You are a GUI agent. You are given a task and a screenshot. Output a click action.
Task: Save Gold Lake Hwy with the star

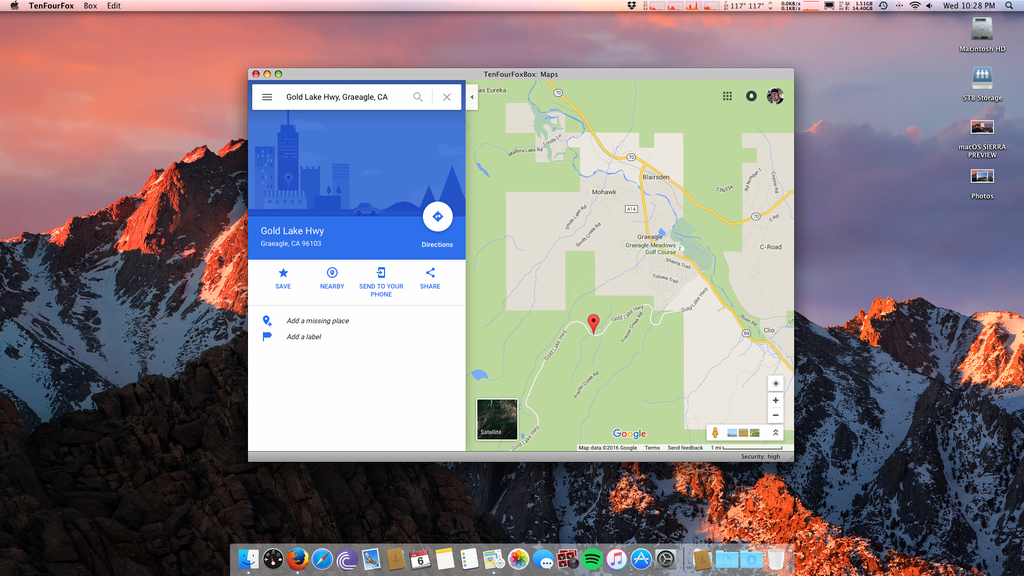point(283,278)
